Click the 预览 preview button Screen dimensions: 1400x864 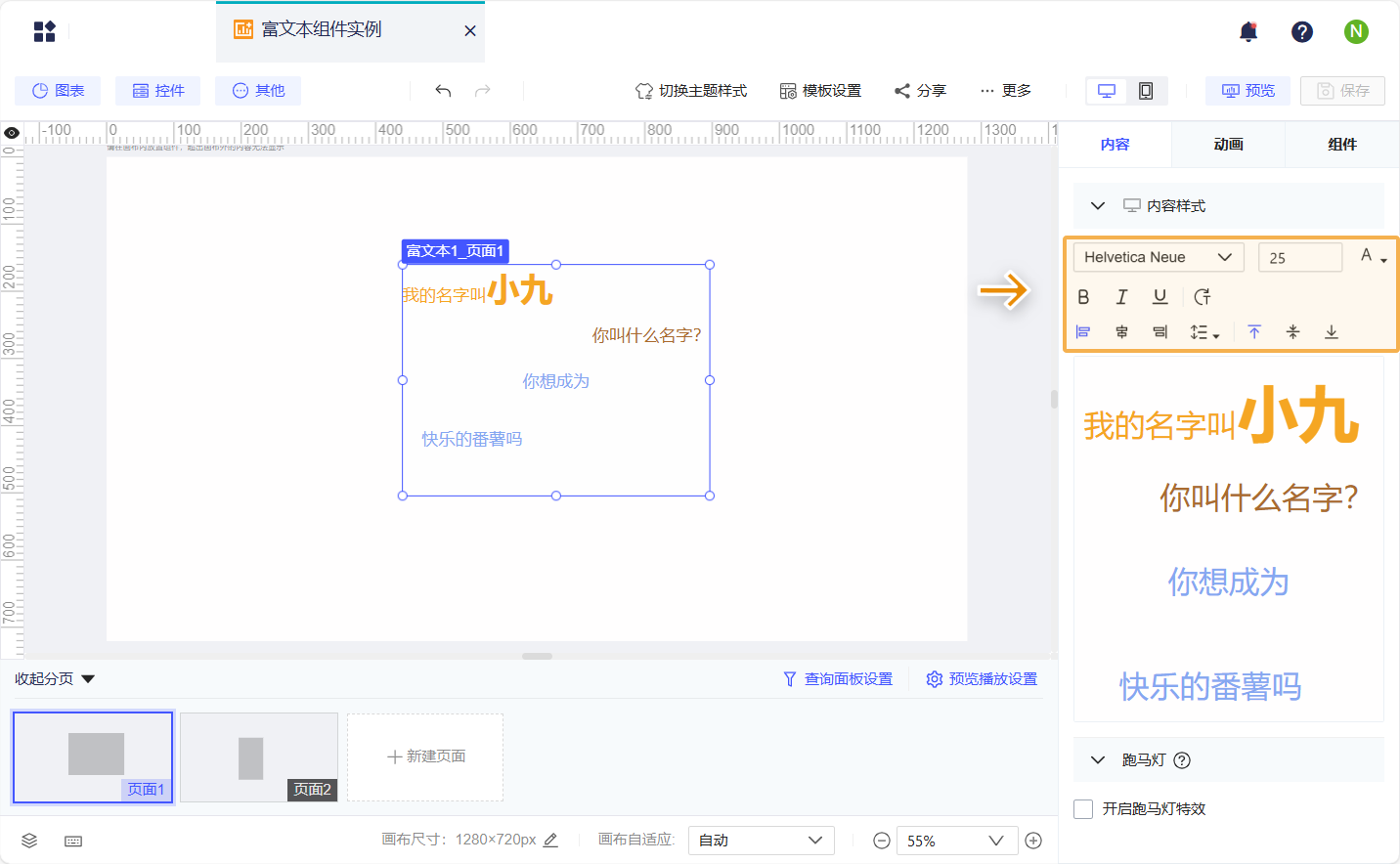pos(1247,90)
